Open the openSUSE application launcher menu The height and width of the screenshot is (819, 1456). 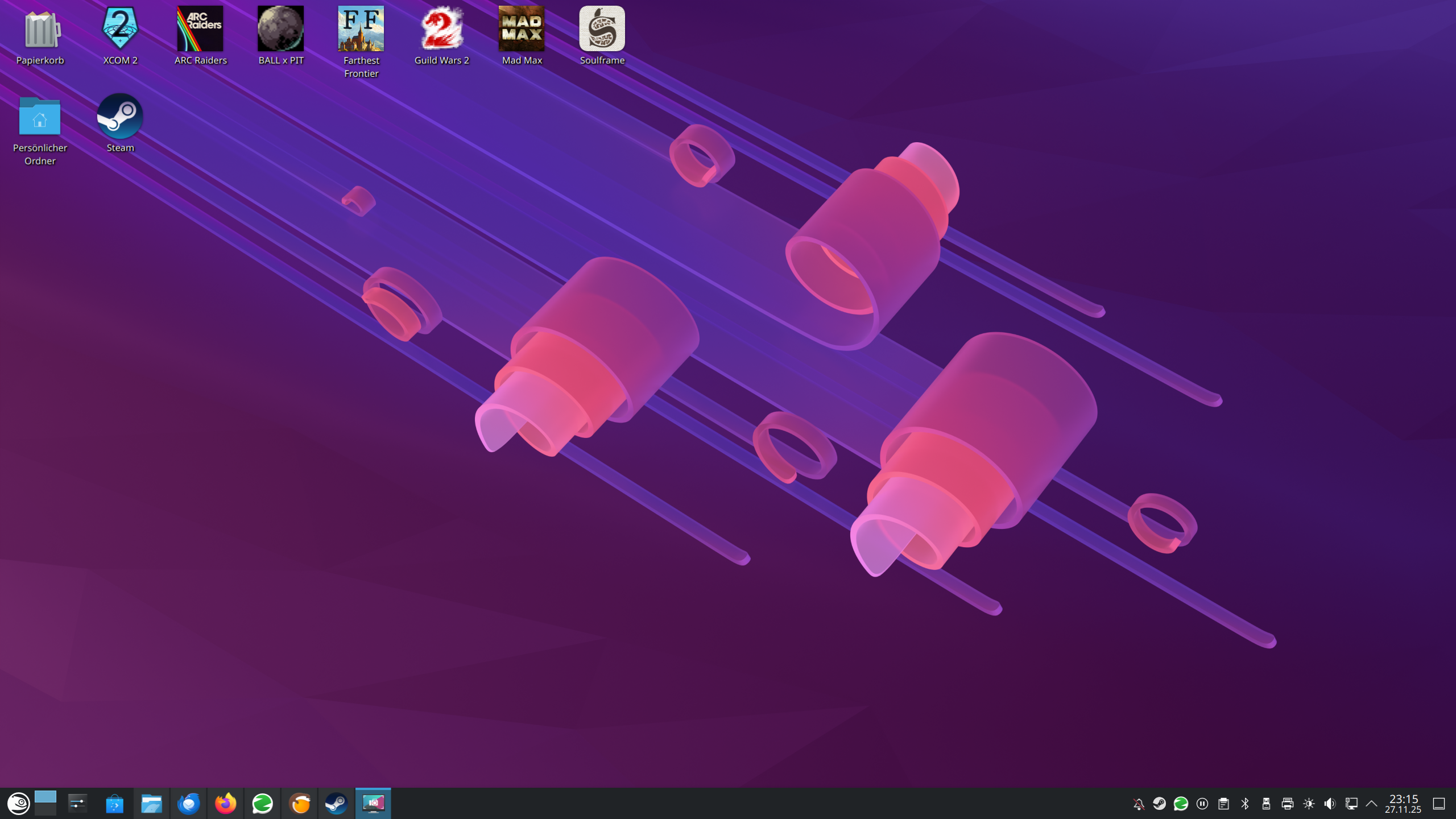[18, 804]
